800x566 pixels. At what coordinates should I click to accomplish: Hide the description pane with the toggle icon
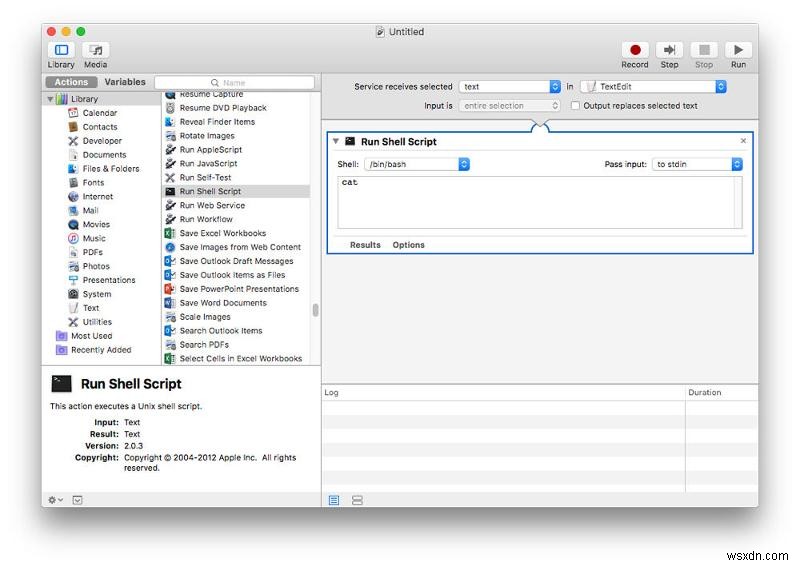pos(77,500)
